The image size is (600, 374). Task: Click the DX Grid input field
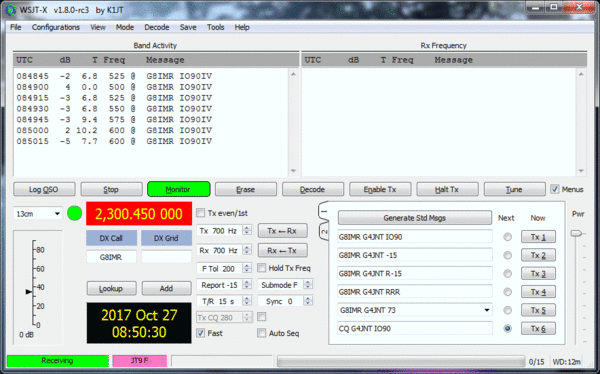pos(166,257)
